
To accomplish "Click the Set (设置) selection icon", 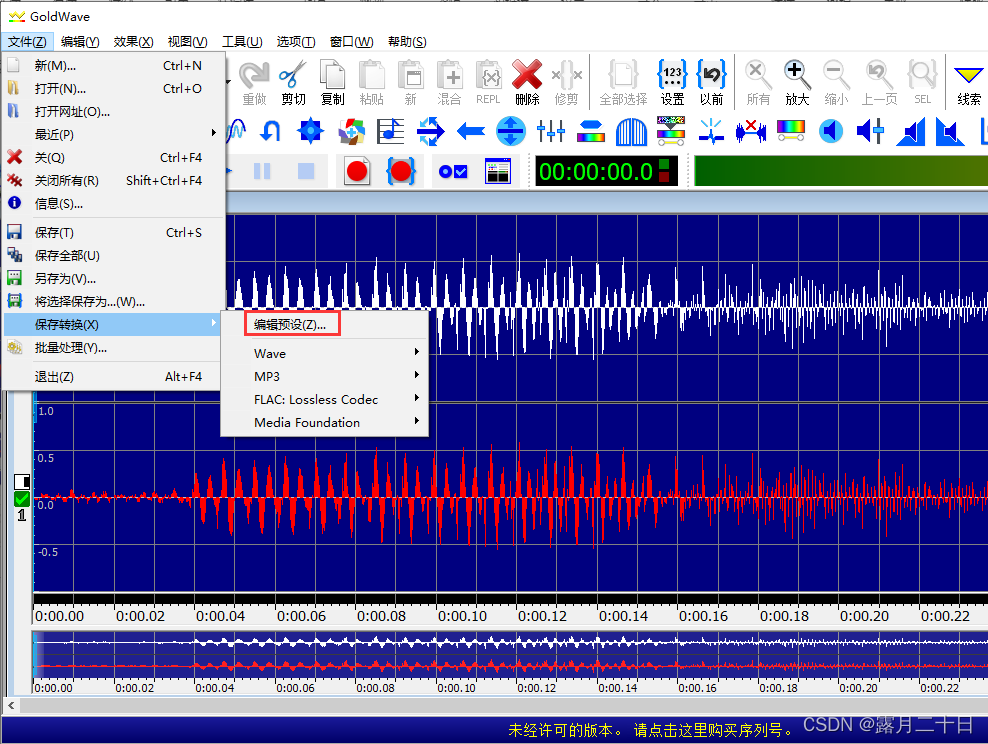I will point(672,83).
